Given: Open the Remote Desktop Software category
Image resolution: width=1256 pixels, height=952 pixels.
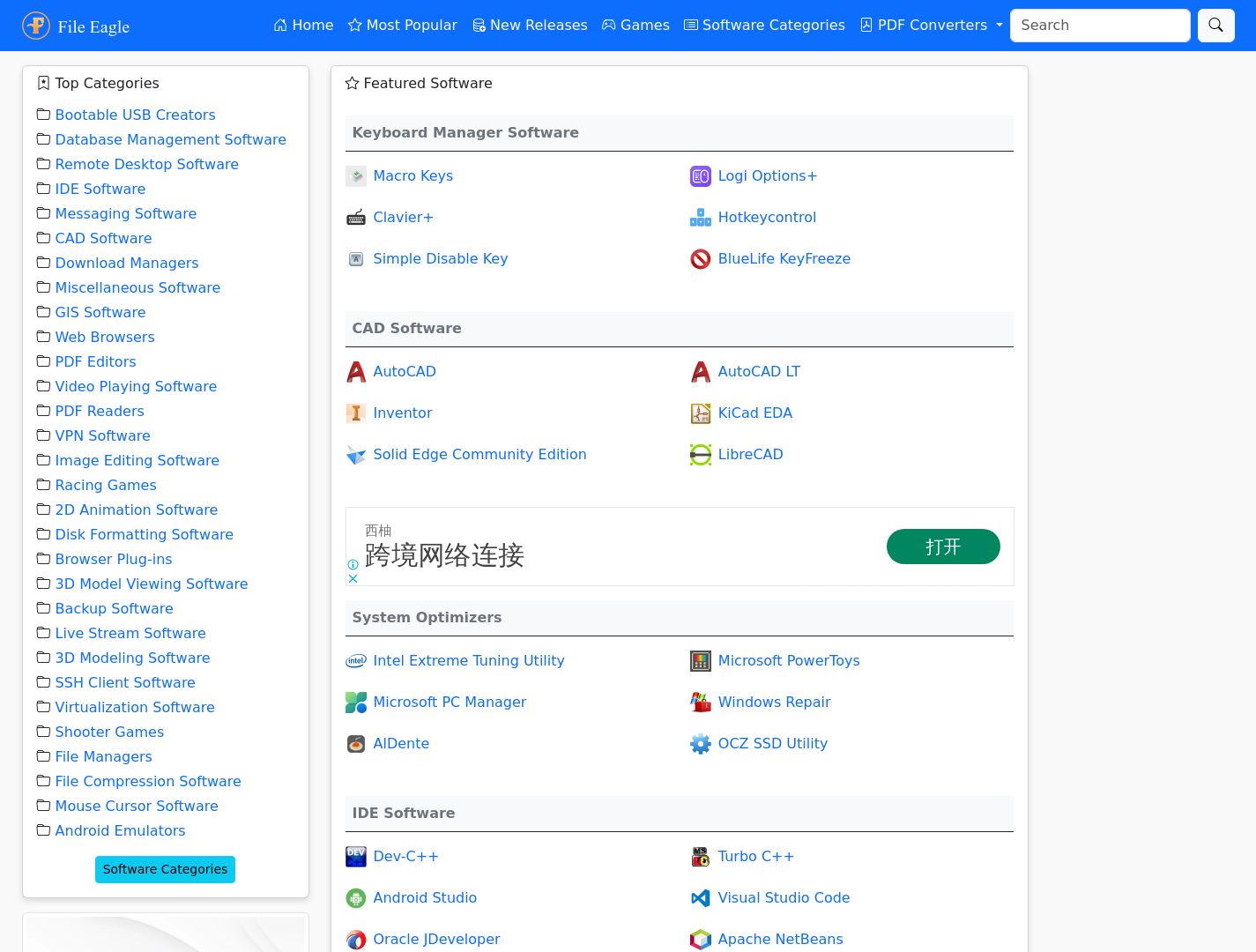Looking at the screenshot, I should coord(146,164).
